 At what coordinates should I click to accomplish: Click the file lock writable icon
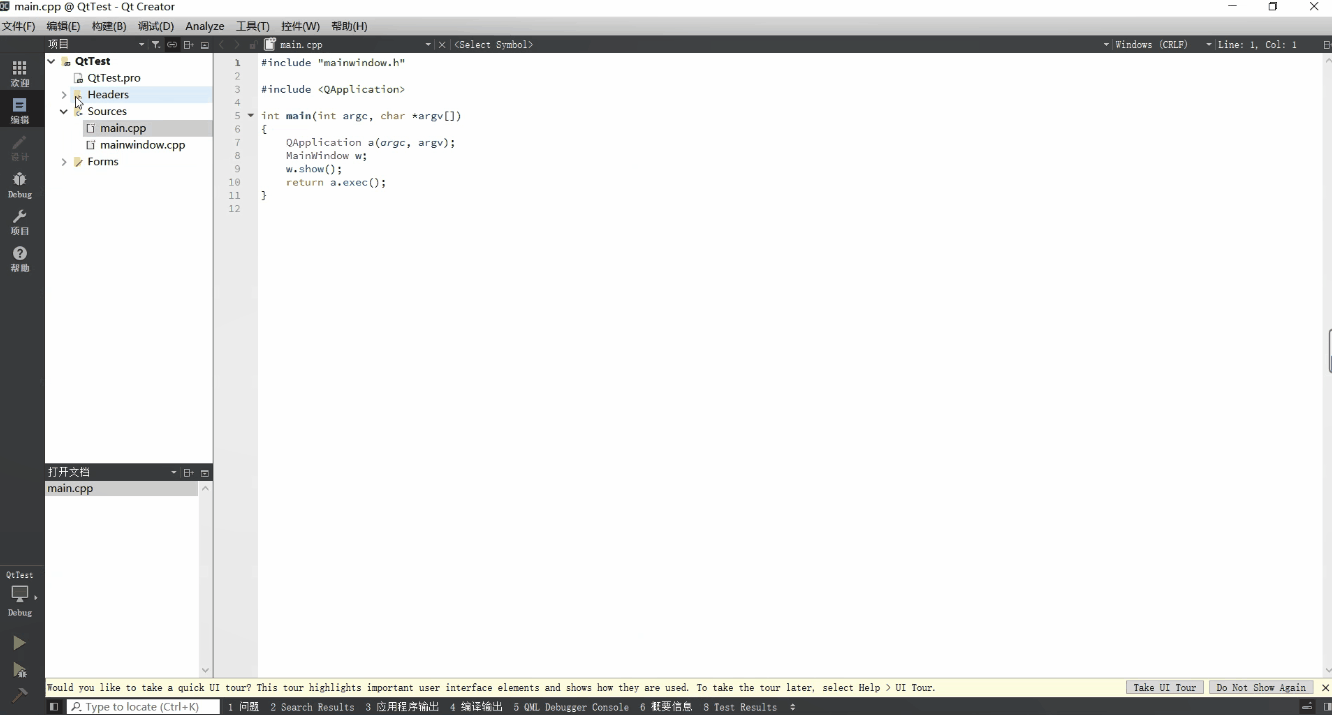pos(253,45)
